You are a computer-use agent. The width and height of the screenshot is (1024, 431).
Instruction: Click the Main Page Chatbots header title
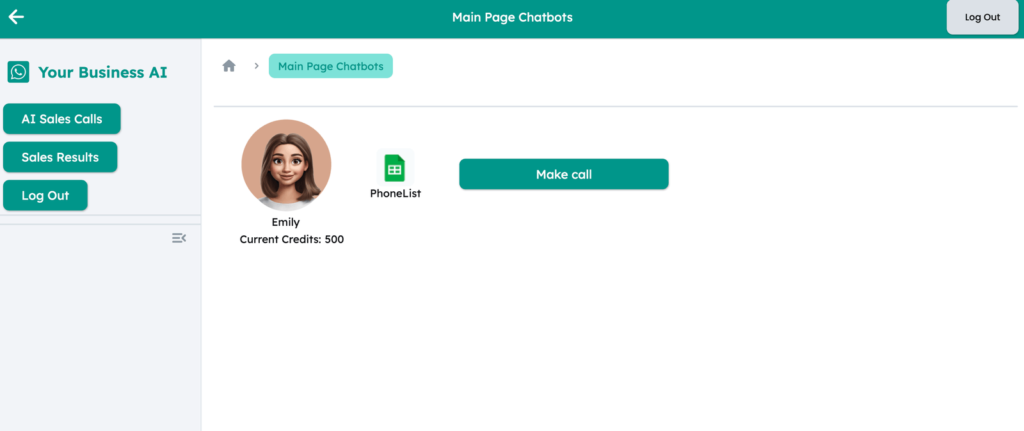[x=512, y=17]
